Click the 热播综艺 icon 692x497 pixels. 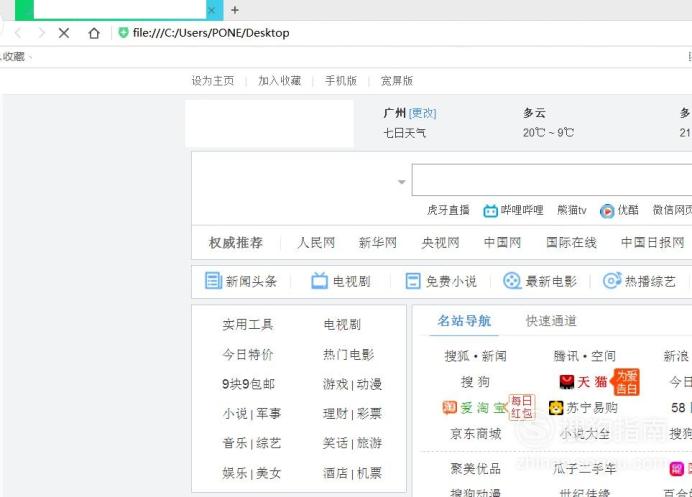pos(612,281)
